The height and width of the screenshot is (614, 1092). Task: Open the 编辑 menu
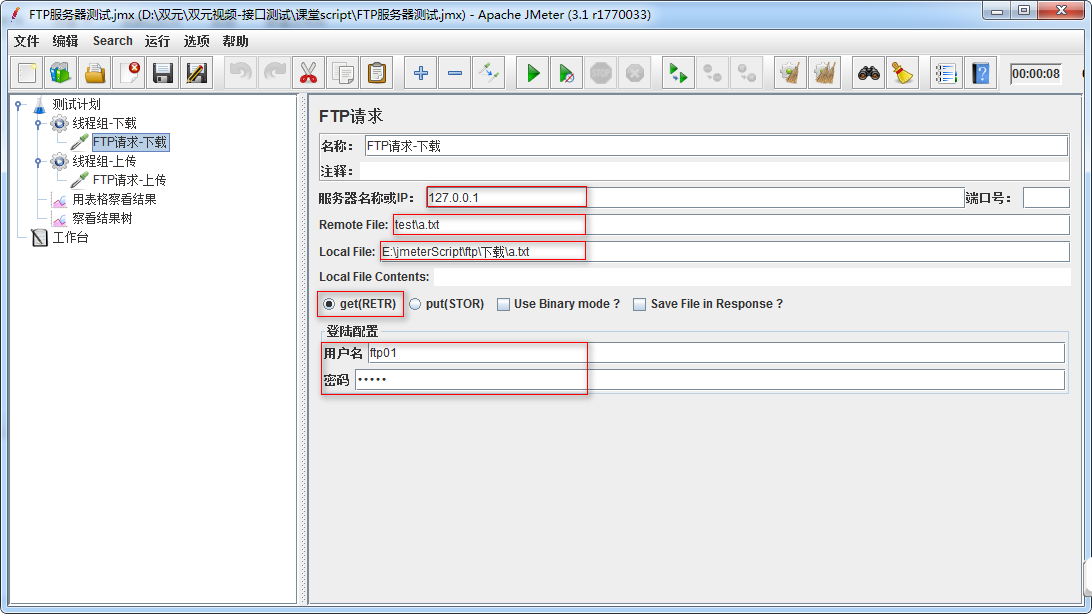[x=65, y=41]
